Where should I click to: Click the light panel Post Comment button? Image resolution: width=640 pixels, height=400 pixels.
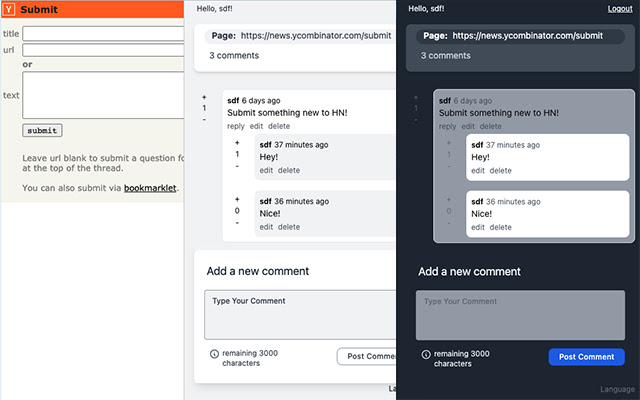tap(367, 356)
